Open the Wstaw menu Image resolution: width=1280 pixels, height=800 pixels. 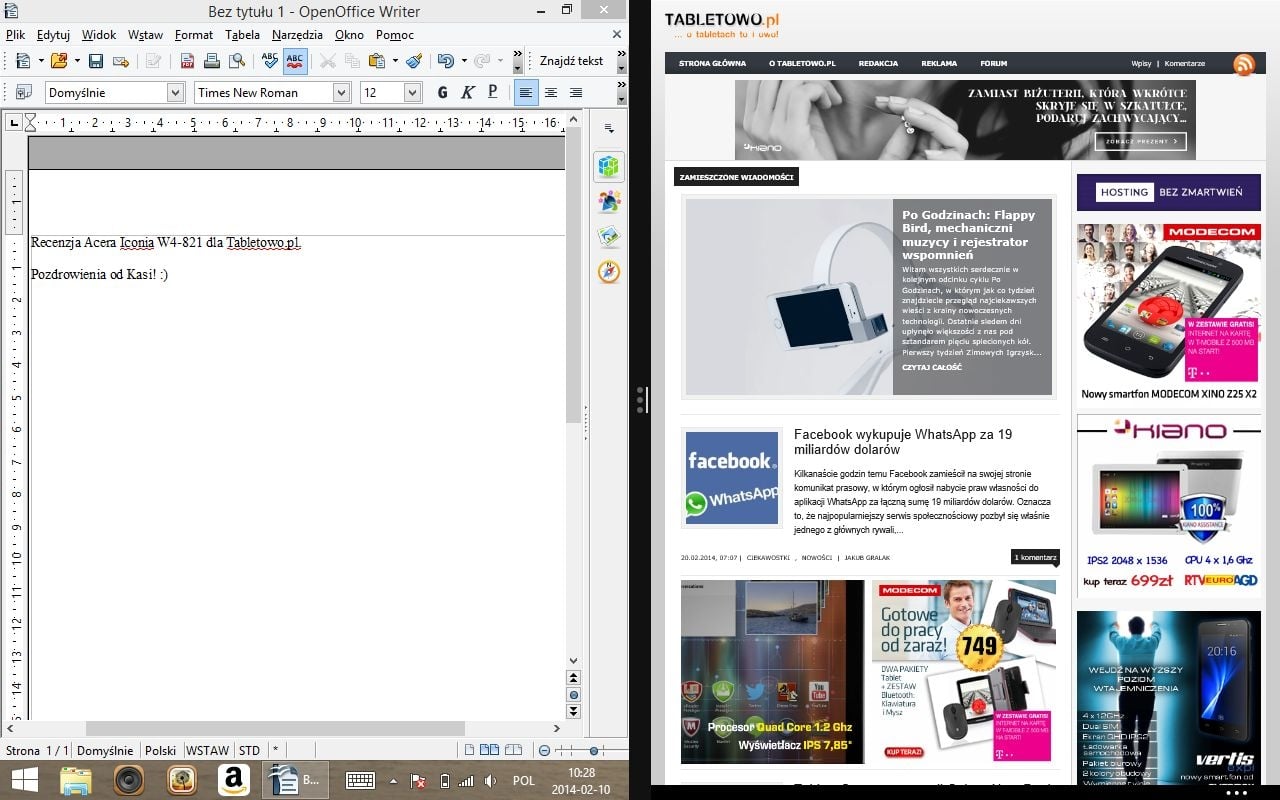pyautogui.click(x=145, y=34)
